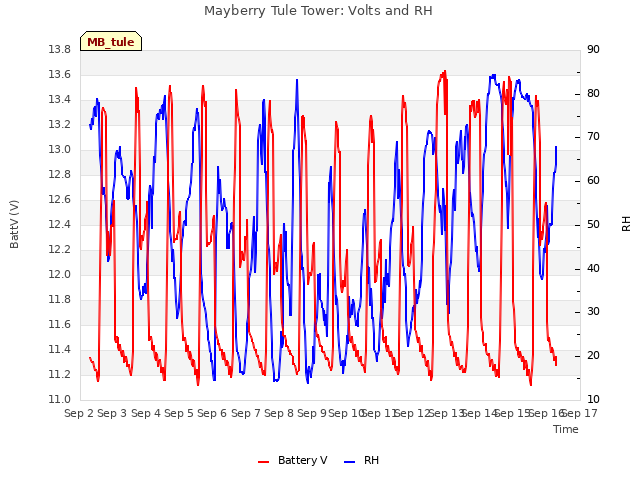Click the Time axis label
Screen dimensions: 640x480
(566, 429)
